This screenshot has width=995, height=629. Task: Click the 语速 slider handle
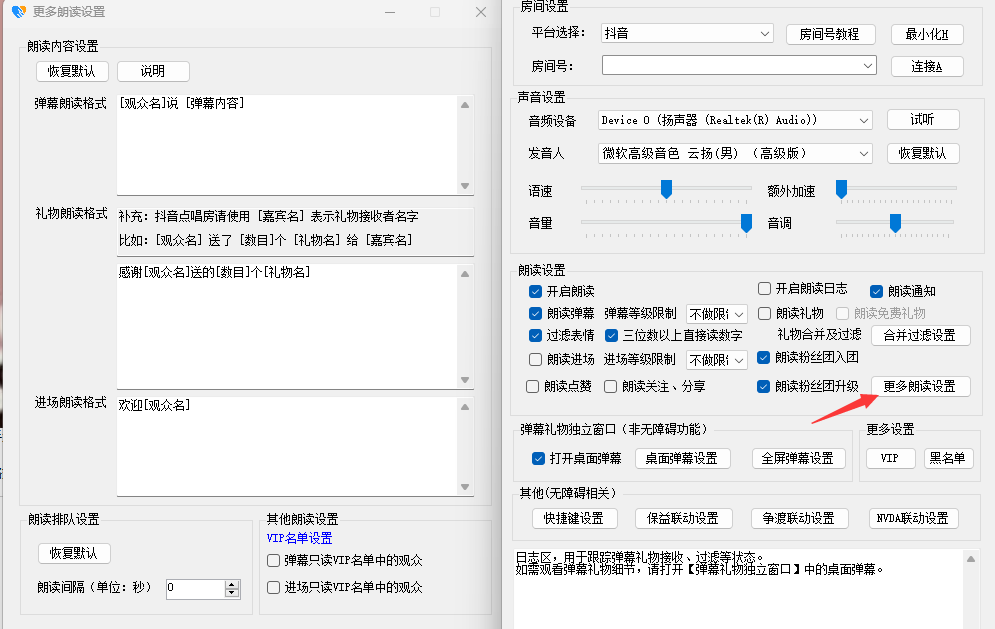[666, 189]
